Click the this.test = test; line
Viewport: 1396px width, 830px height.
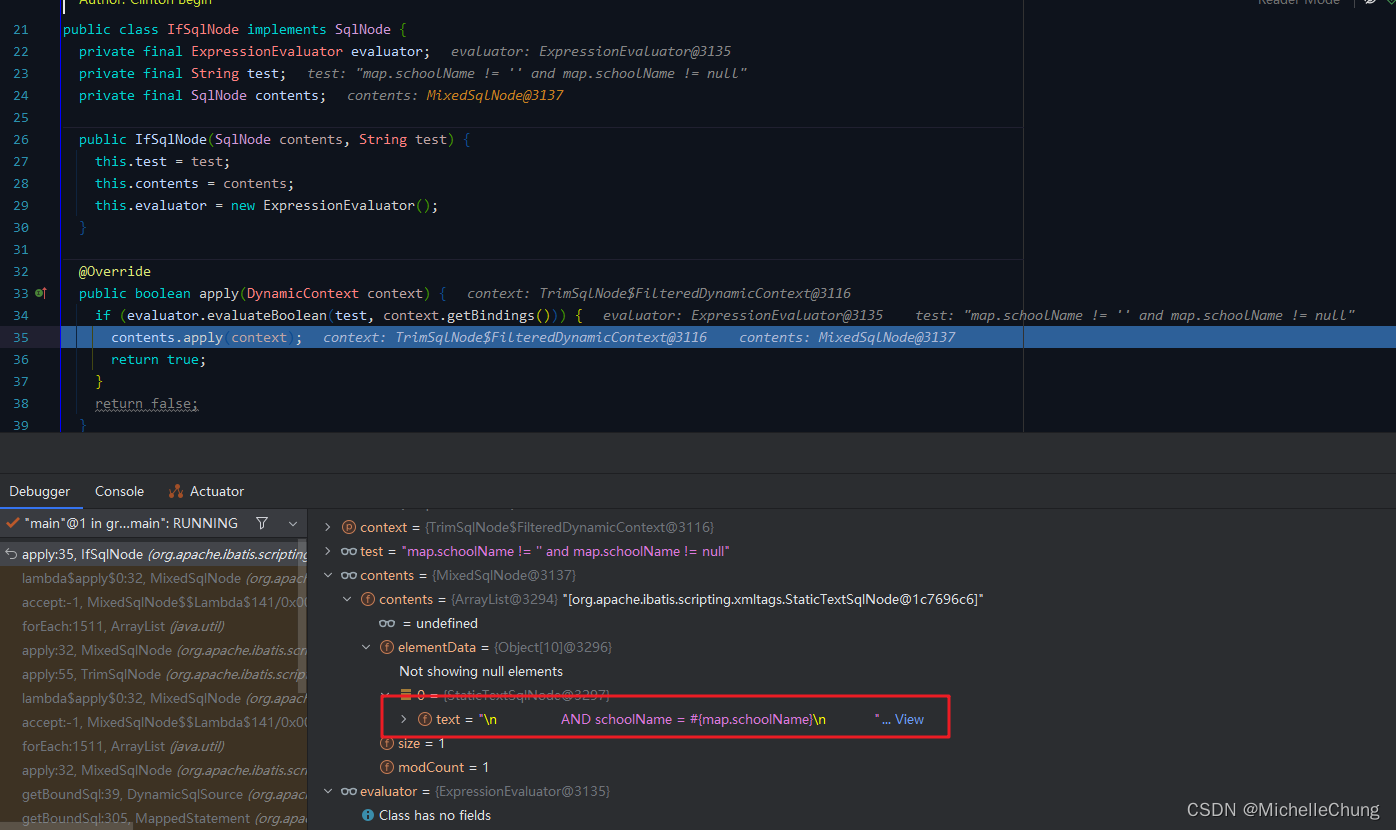(163, 161)
